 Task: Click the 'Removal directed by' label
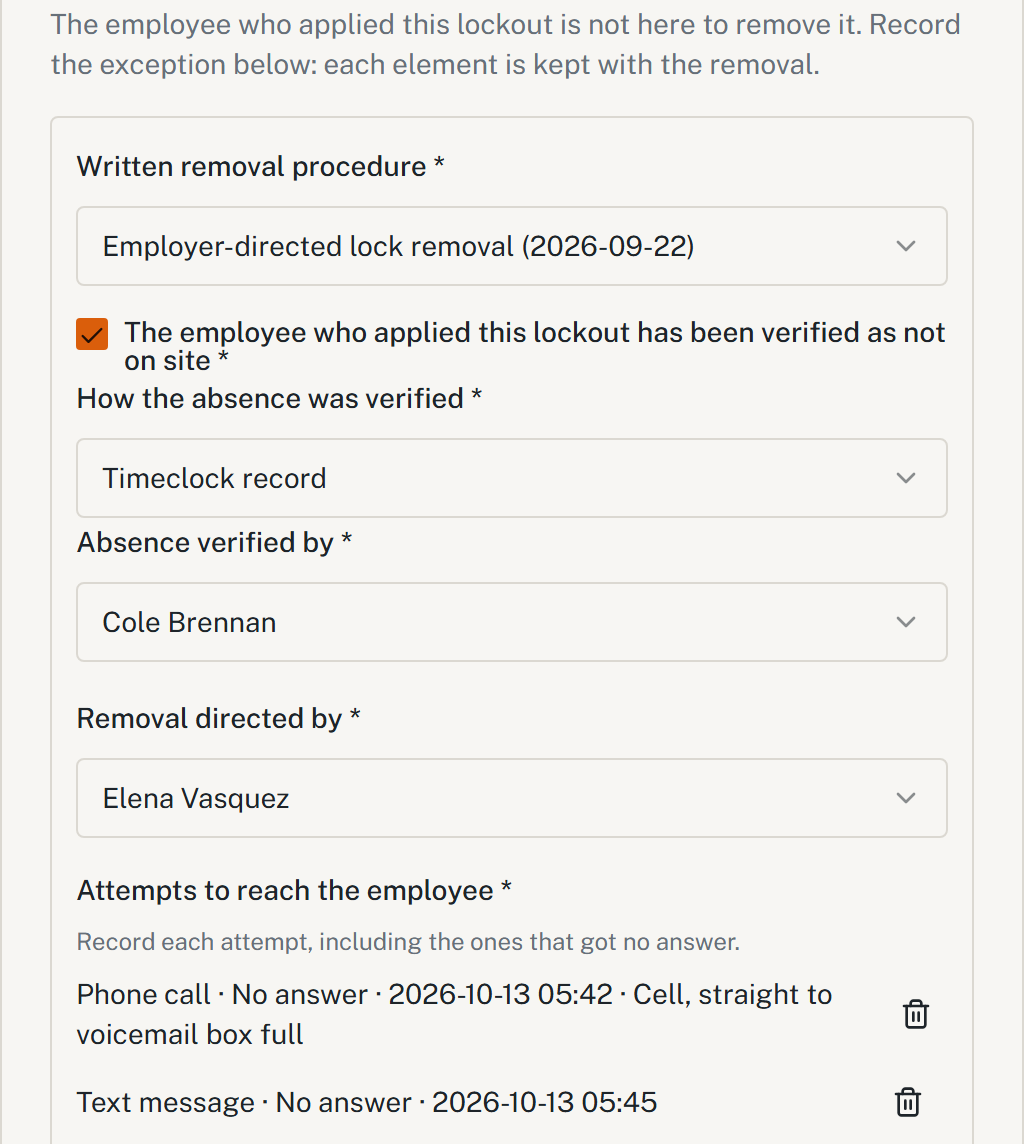[219, 718]
